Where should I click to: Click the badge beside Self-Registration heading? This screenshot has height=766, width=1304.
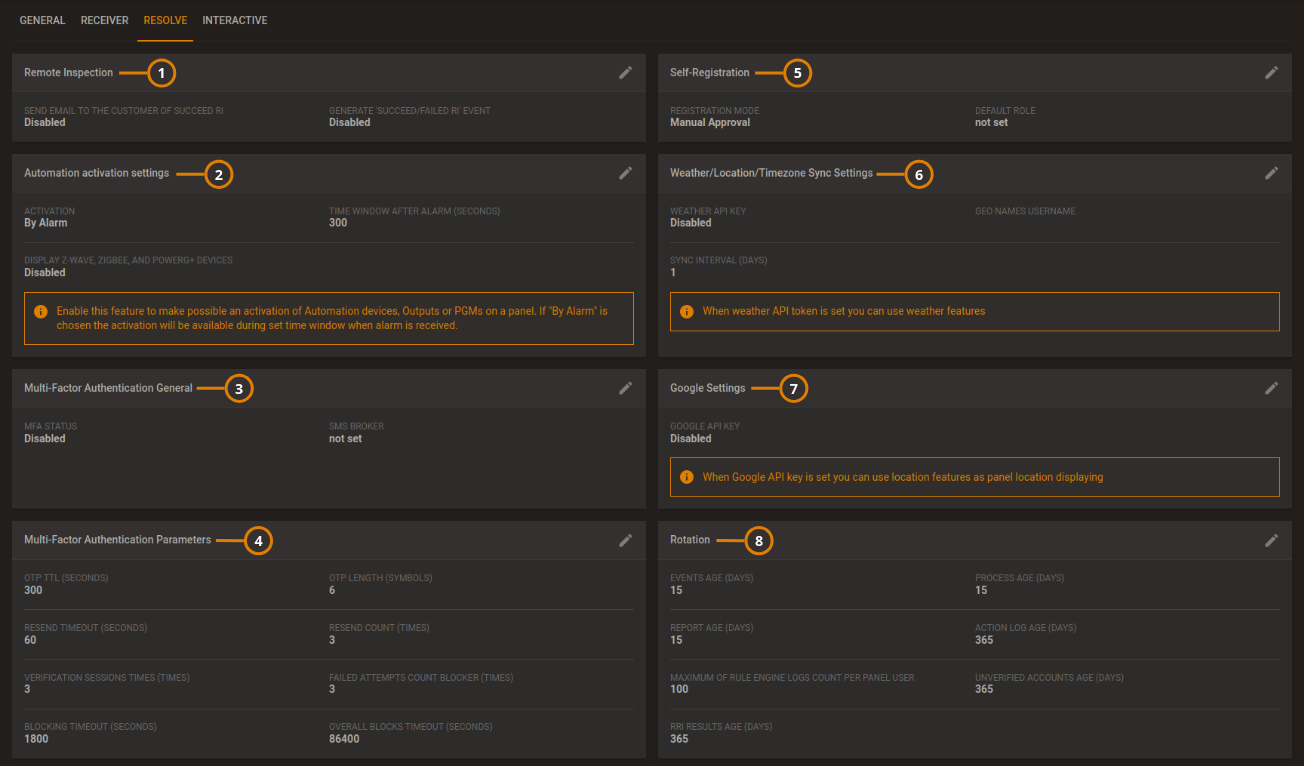coord(799,73)
